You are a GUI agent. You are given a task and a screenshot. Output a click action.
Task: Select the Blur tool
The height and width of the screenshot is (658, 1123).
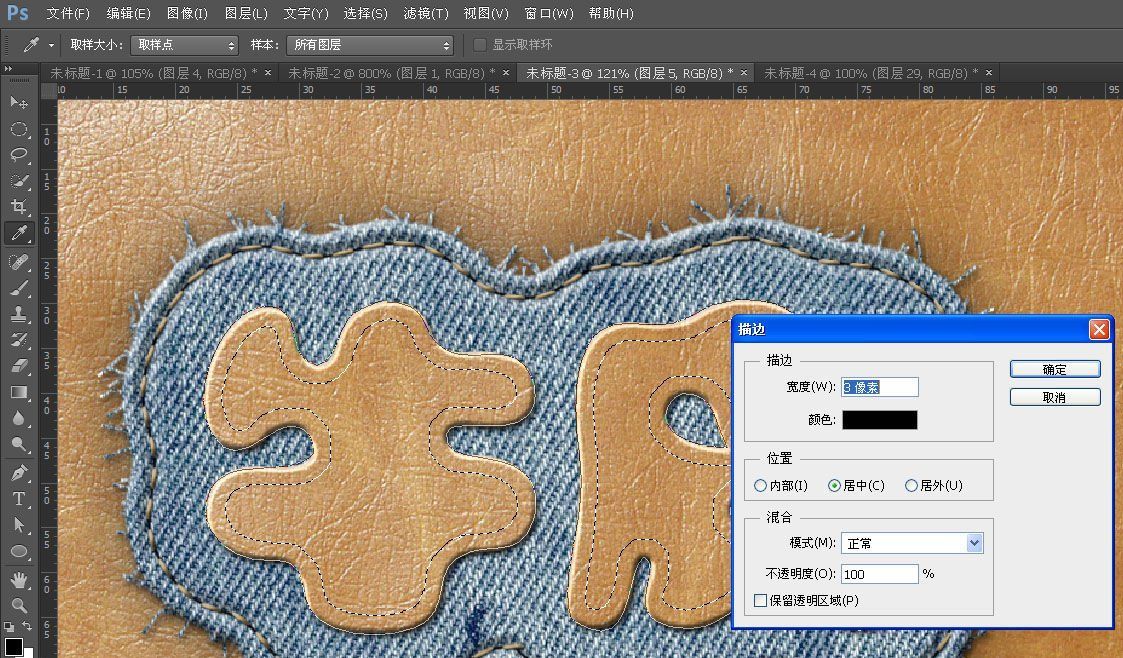point(19,418)
